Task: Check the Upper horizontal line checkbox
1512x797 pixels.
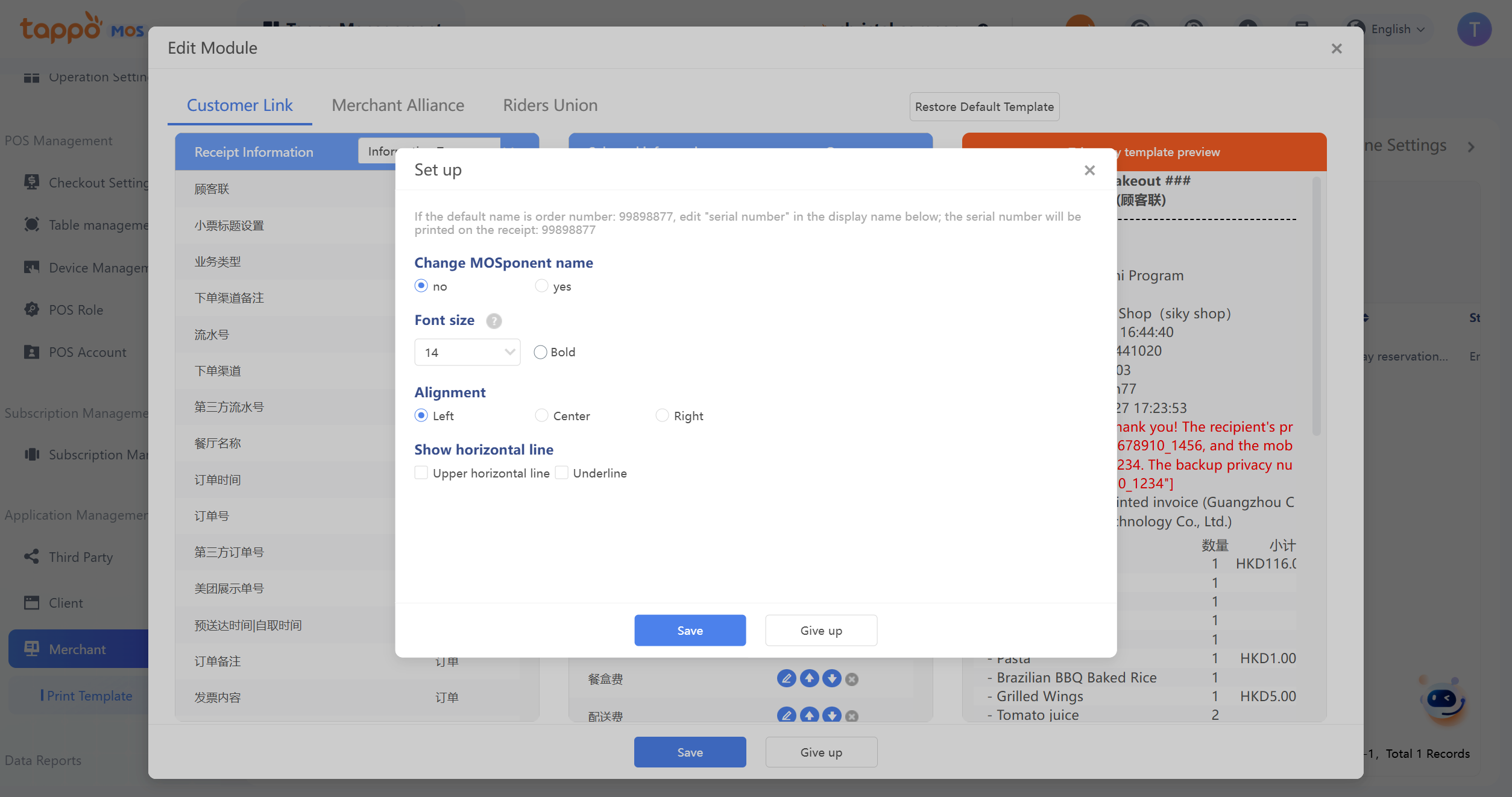Action: point(421,473)
